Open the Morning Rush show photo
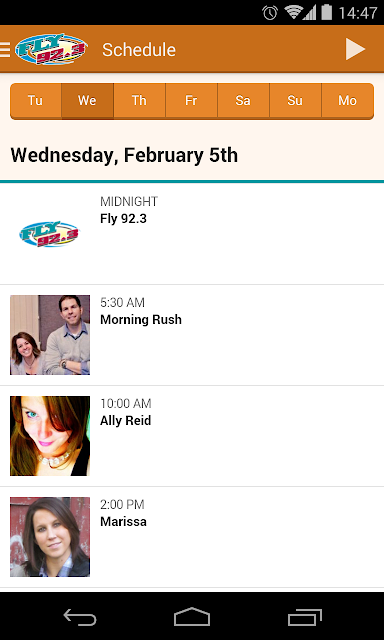 50,335
